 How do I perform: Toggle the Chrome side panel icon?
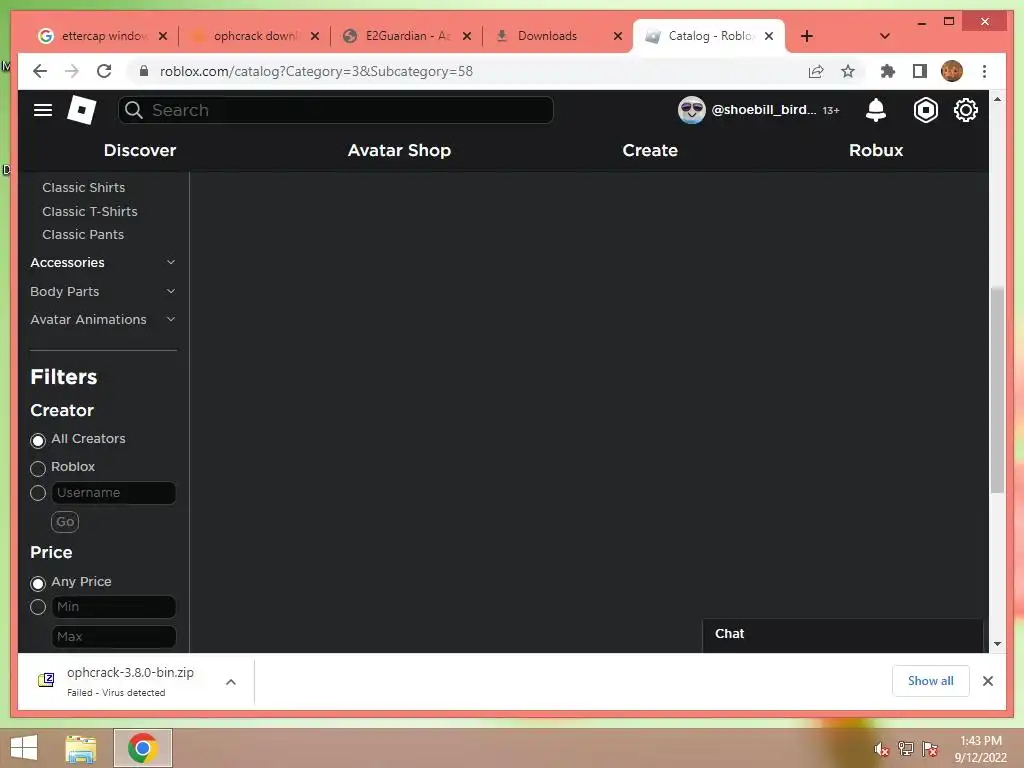[x=920, y=71]
